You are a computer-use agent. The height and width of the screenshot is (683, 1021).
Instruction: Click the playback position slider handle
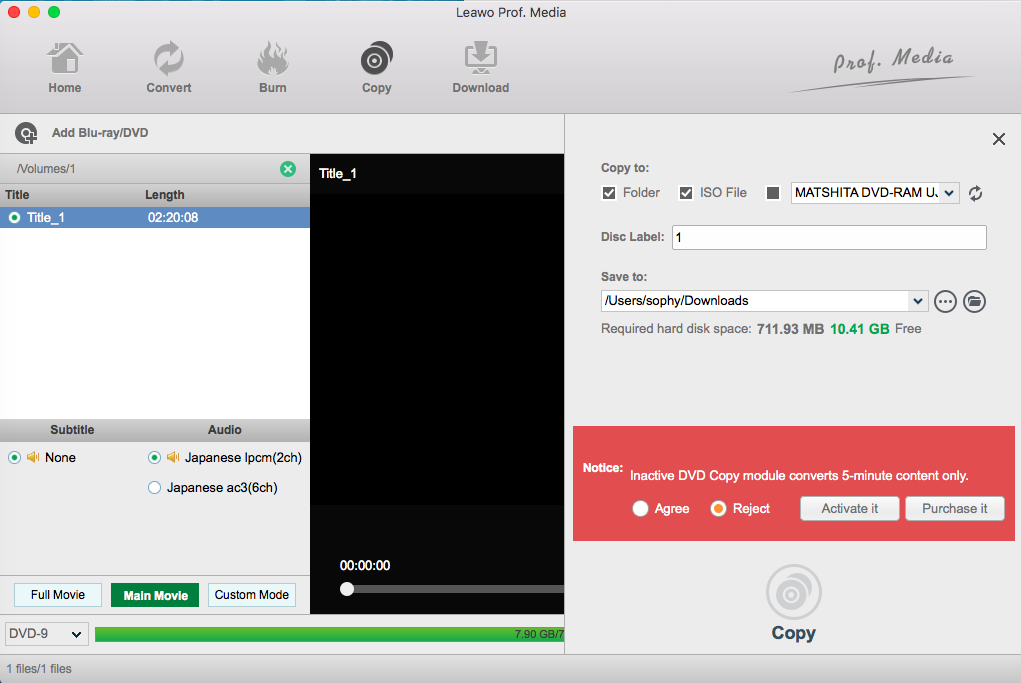click(347, 589)
